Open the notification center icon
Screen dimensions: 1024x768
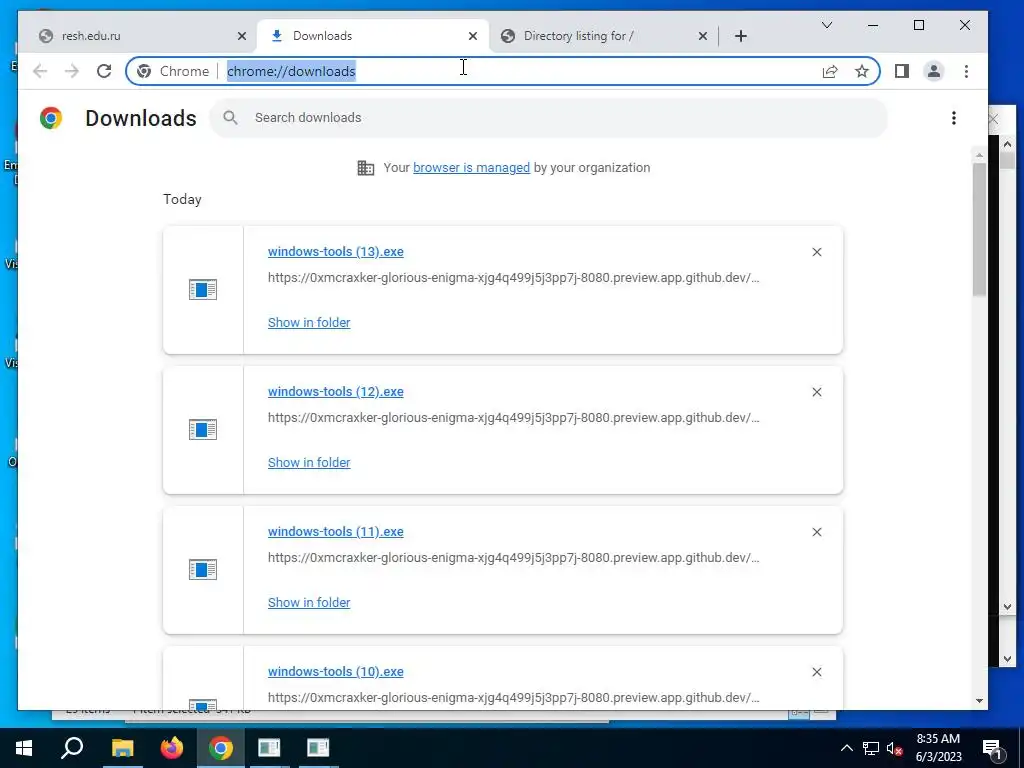click(x=993, y=748)
